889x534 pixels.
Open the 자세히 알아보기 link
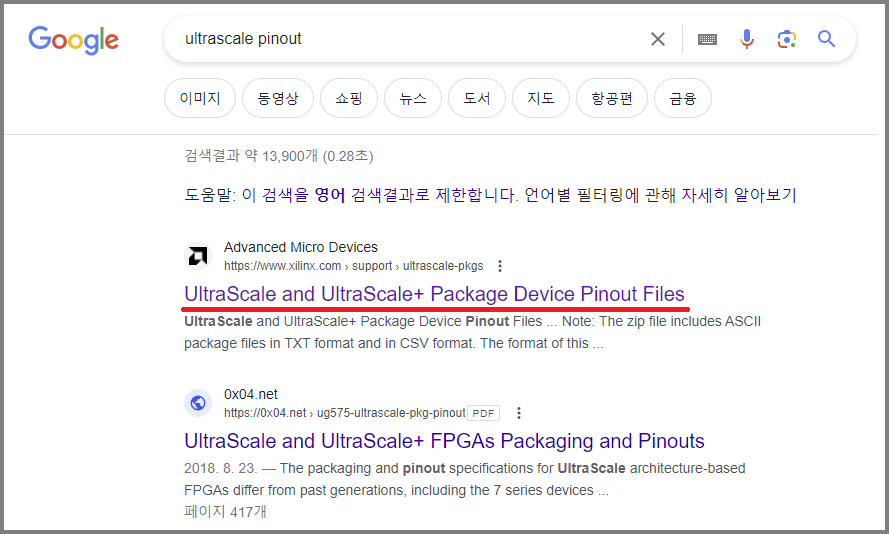point(739,195)
